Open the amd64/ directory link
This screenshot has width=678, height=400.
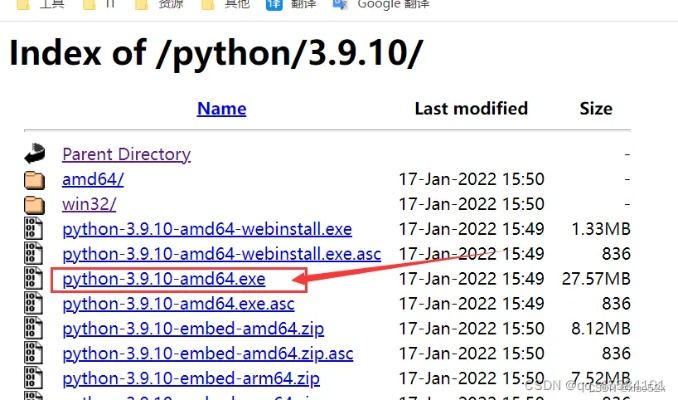[x=93, y=179]
